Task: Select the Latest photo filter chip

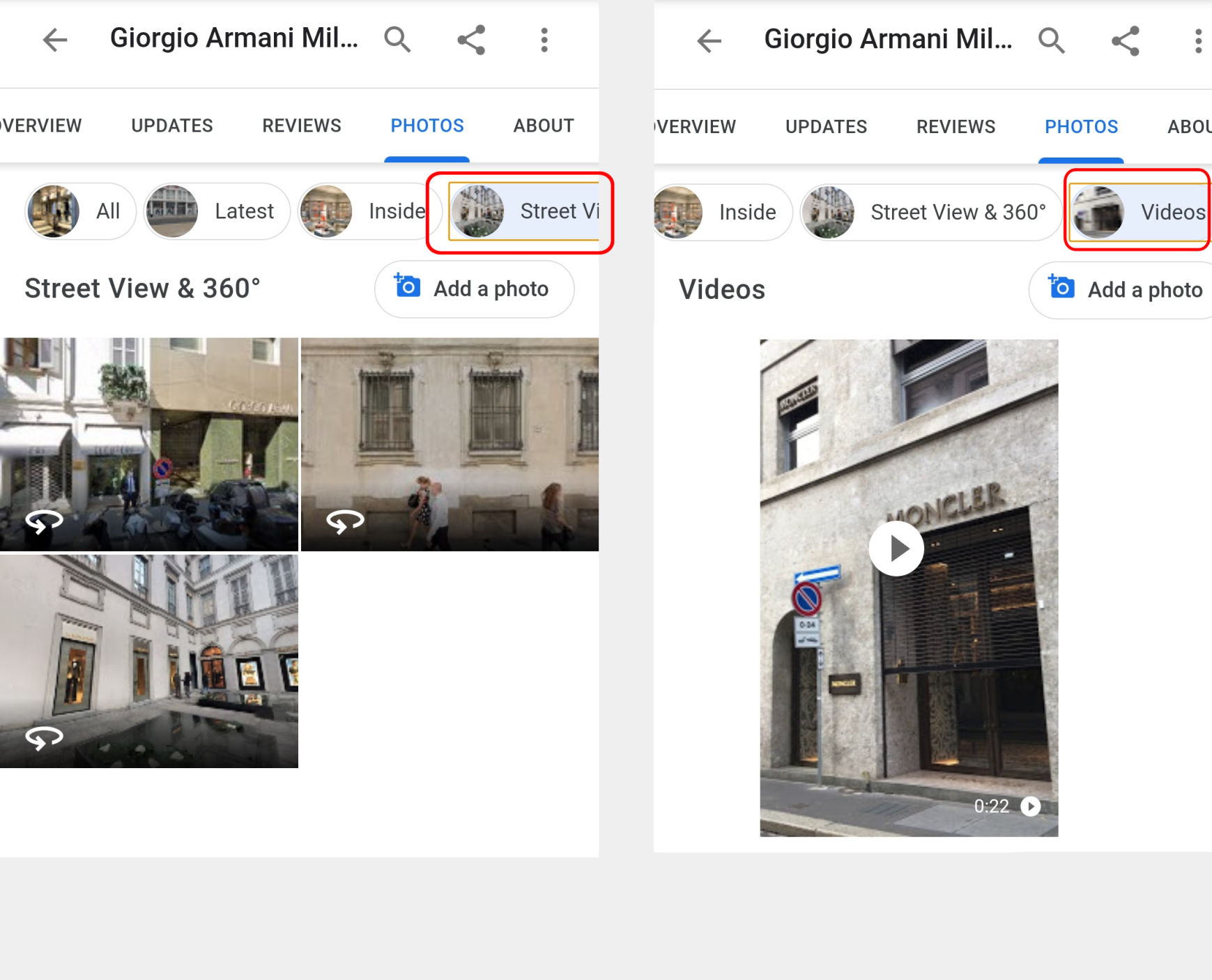Action: 217,211
